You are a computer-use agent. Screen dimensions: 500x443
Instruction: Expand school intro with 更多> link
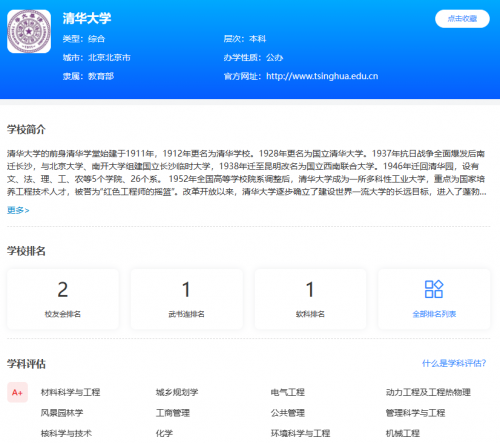pos(18,210)
